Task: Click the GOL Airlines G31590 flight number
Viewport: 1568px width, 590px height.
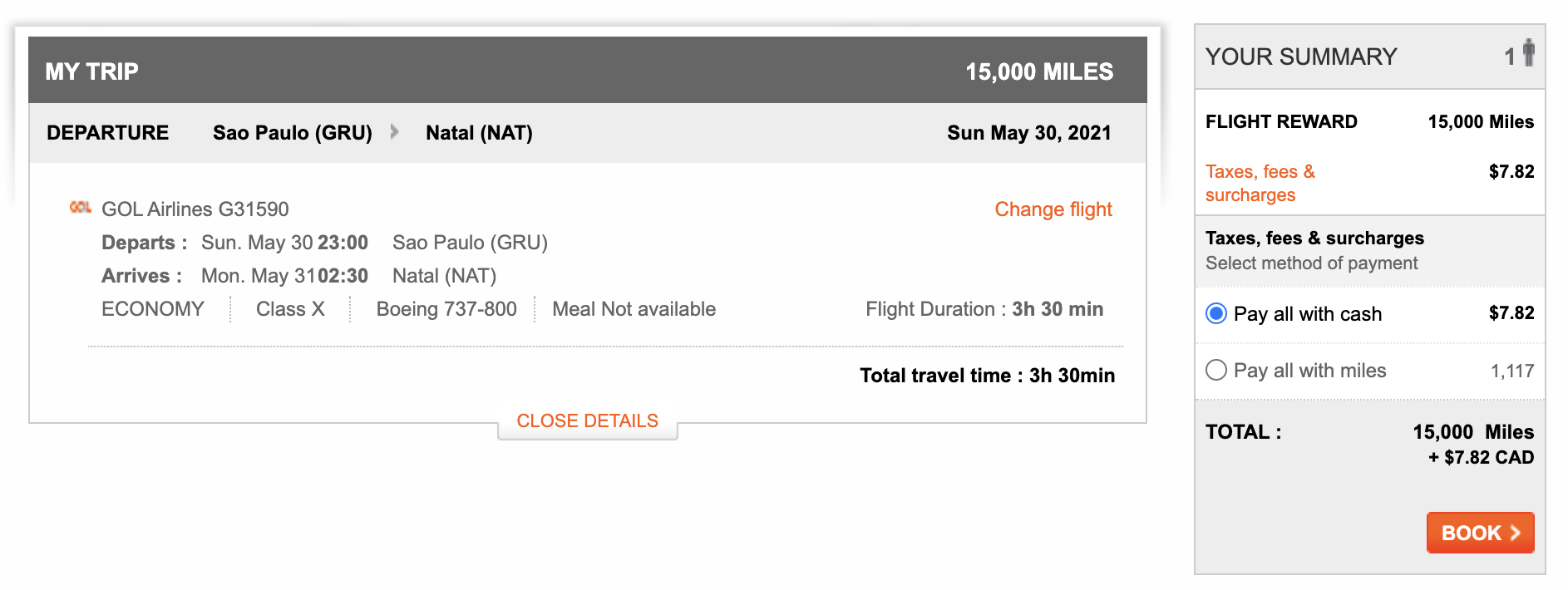Action: 195,209
